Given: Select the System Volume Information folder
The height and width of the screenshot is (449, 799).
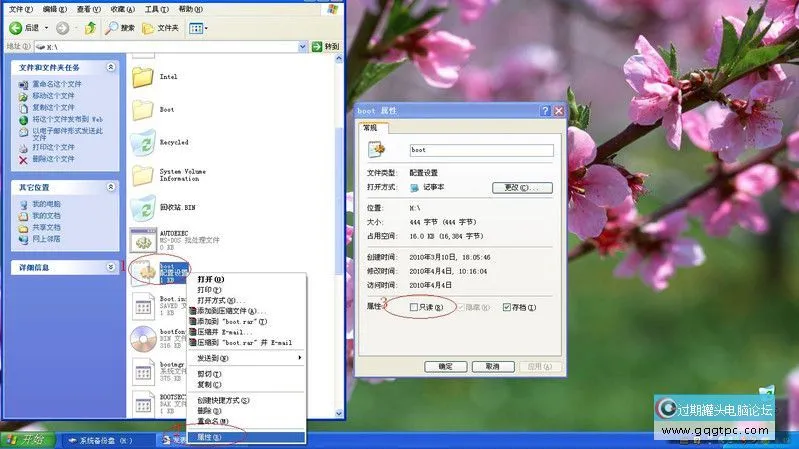Looking at the screenshot, I should point(143,175).
